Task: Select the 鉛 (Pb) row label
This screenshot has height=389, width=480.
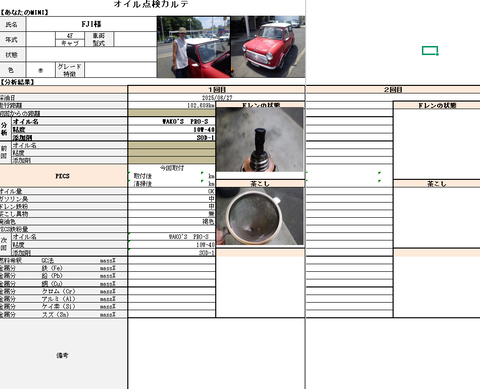Action: [52, 276]
